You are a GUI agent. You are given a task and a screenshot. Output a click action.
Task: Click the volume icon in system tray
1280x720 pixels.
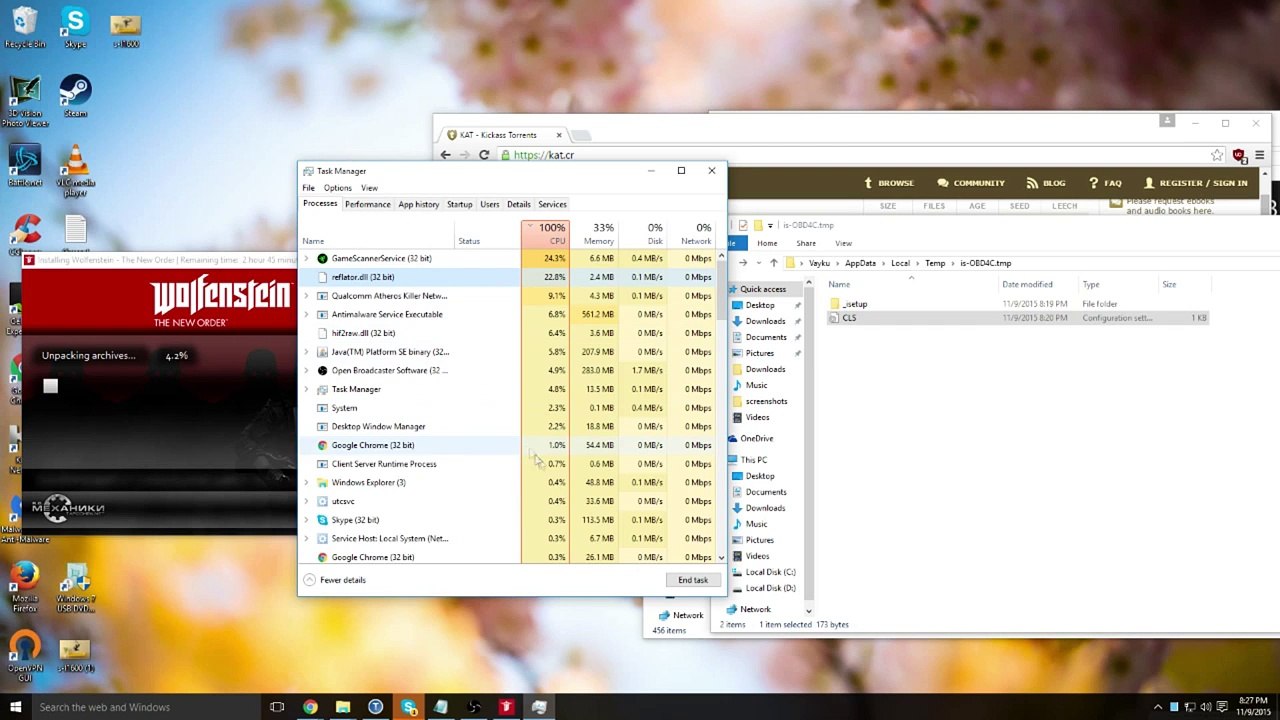click(x=1207, y=707)
